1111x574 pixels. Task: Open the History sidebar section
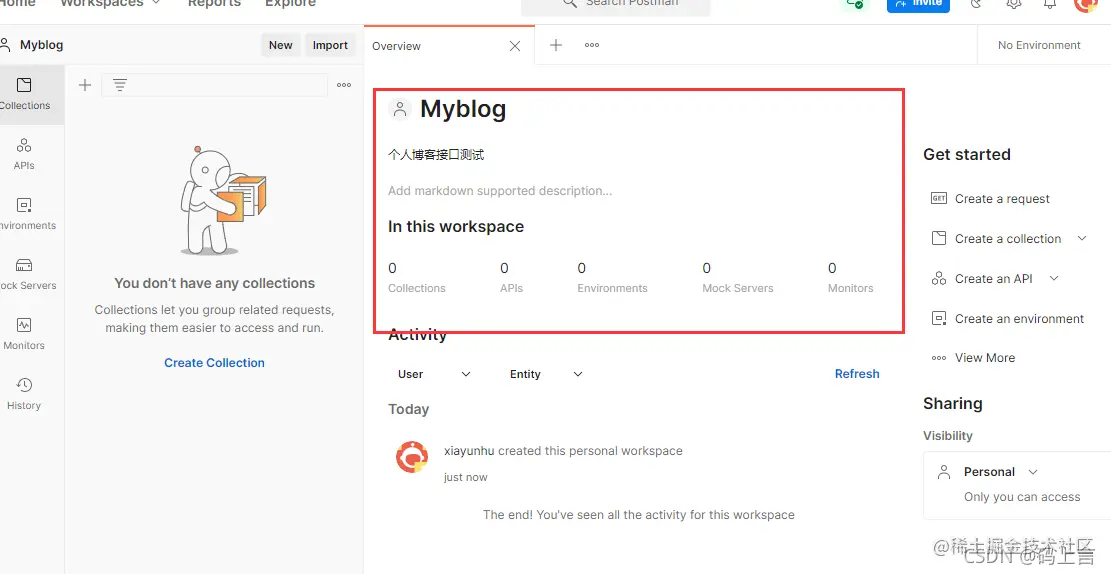(24, 394)
